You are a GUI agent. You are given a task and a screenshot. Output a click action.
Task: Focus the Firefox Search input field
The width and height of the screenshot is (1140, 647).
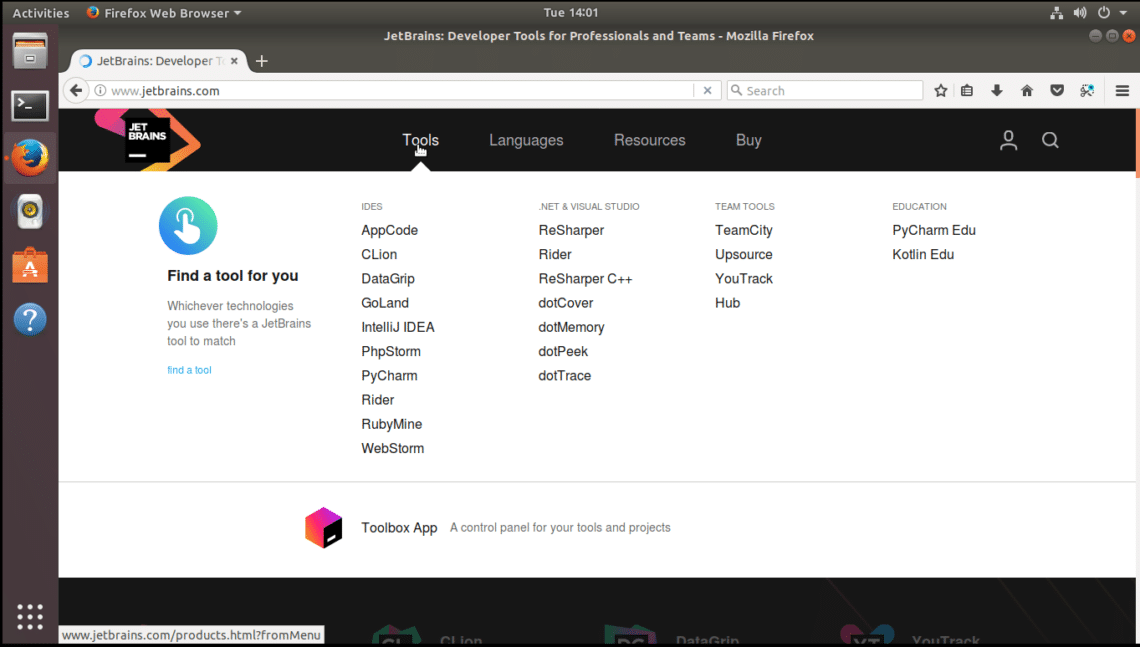(x=824, y=90)
